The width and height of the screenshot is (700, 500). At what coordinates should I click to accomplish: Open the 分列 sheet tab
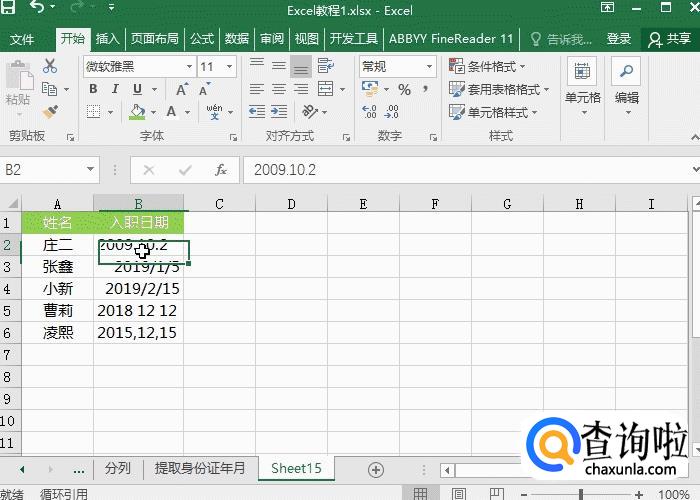tap(117, 468)
